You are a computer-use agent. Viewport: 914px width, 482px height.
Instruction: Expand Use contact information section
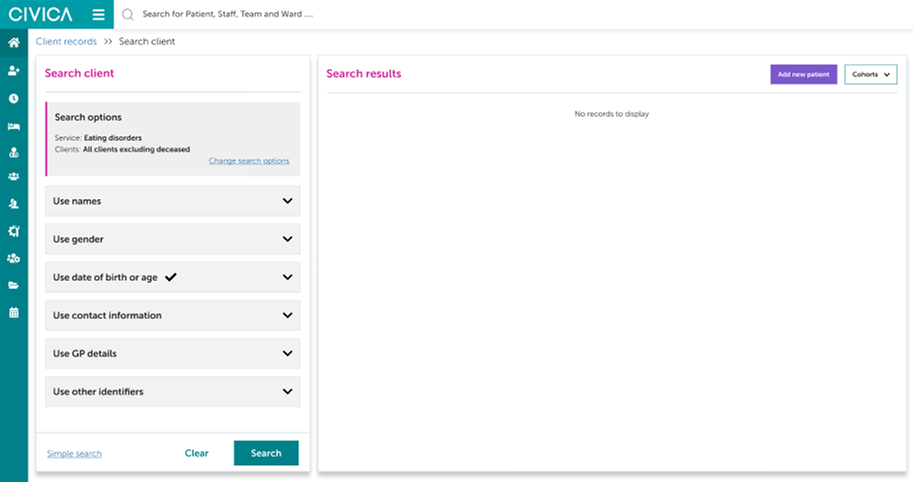[x=173, y=315]
